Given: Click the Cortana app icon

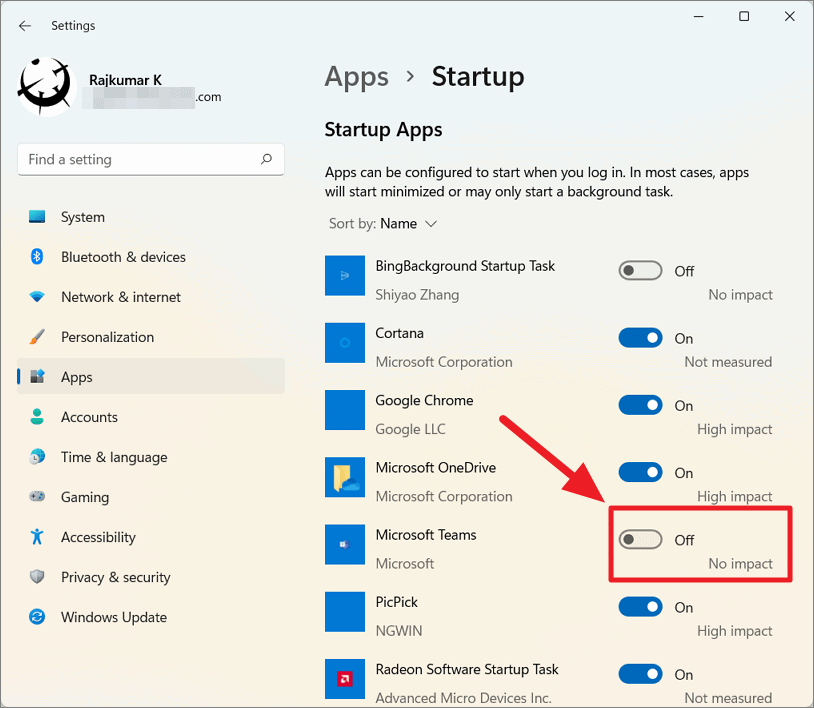Looking at the screenshot, I should pyautogui.click(x=345, y=343).
